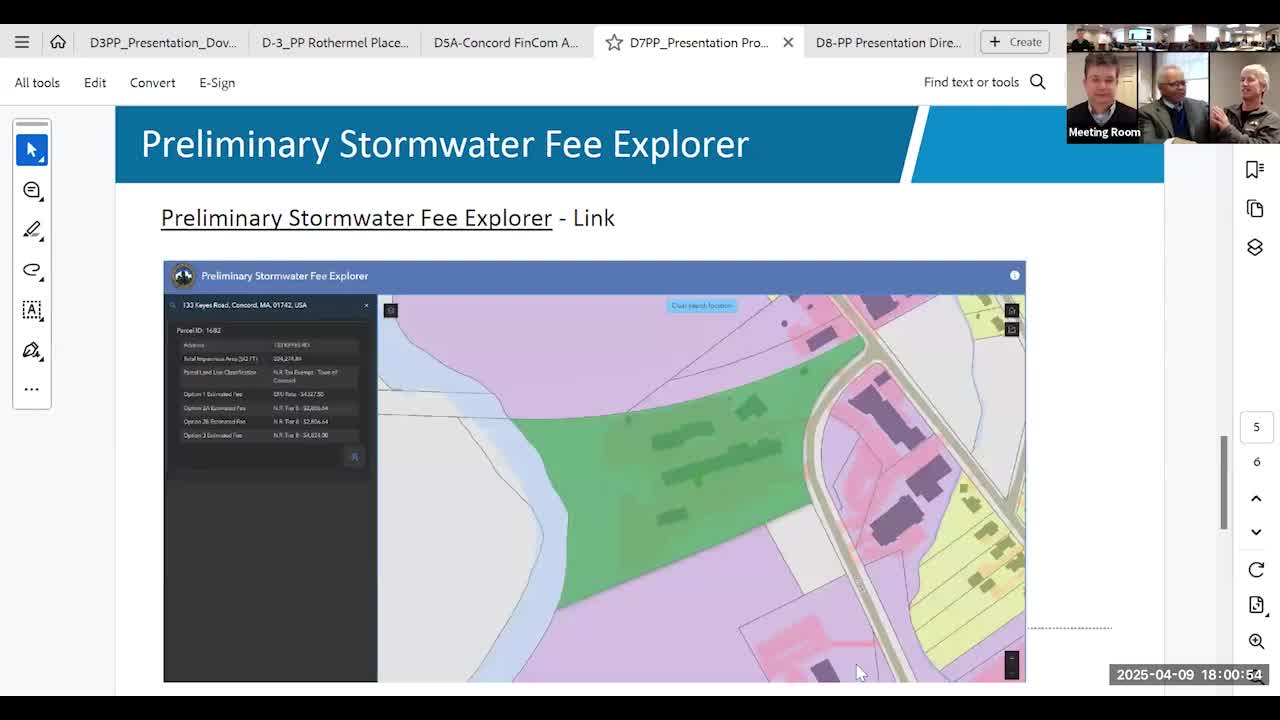This screenshot has width=1280, height=720.
Task: Switch to D3PP_Presentation_Dov tab
Action: [163, 42]
